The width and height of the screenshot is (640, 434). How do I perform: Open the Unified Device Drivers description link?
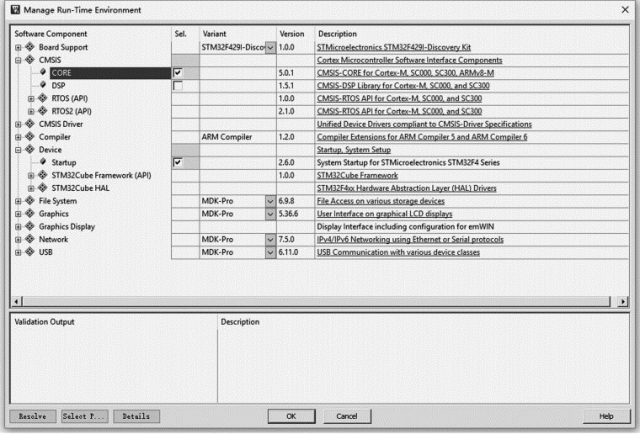[x=424, y=124]
